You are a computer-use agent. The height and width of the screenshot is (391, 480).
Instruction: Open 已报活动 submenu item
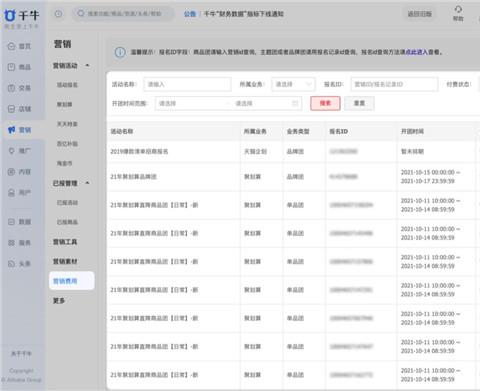pos(67,203)
